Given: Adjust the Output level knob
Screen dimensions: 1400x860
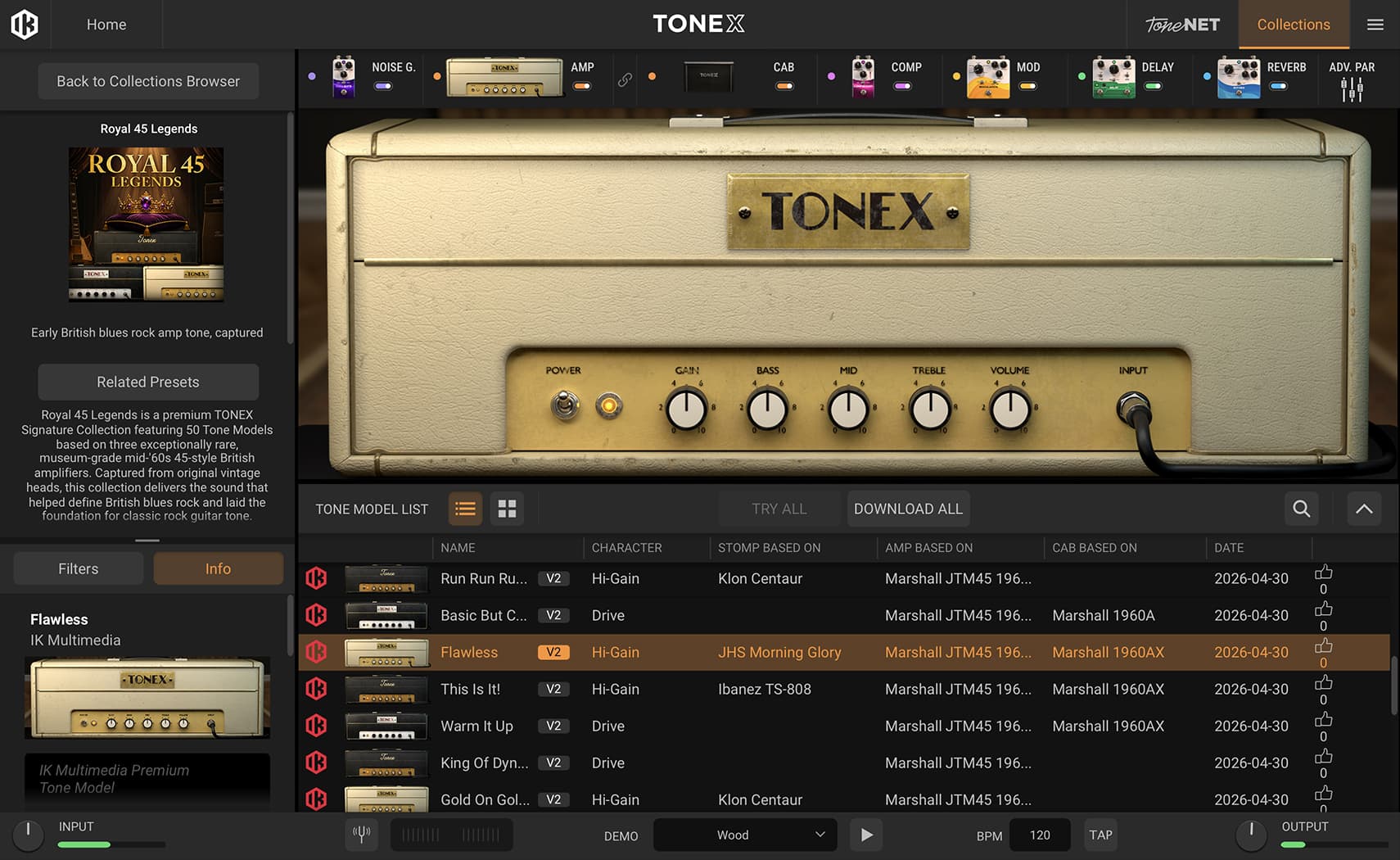Looking at the screenshot, I should [x=1250, y=834].
